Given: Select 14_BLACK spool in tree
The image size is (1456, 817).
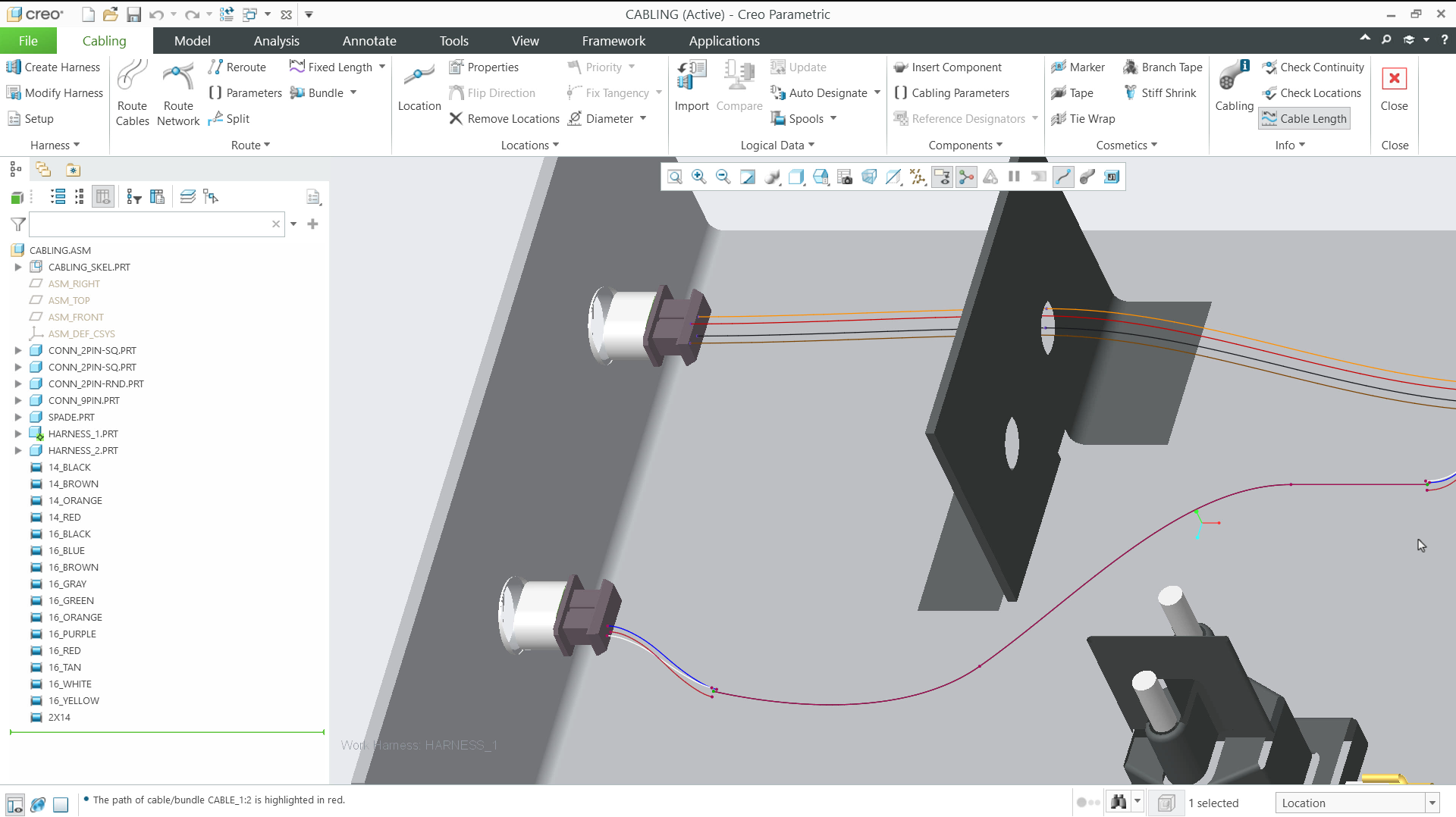Looking at the screenshot, I should tap(69, 467).
